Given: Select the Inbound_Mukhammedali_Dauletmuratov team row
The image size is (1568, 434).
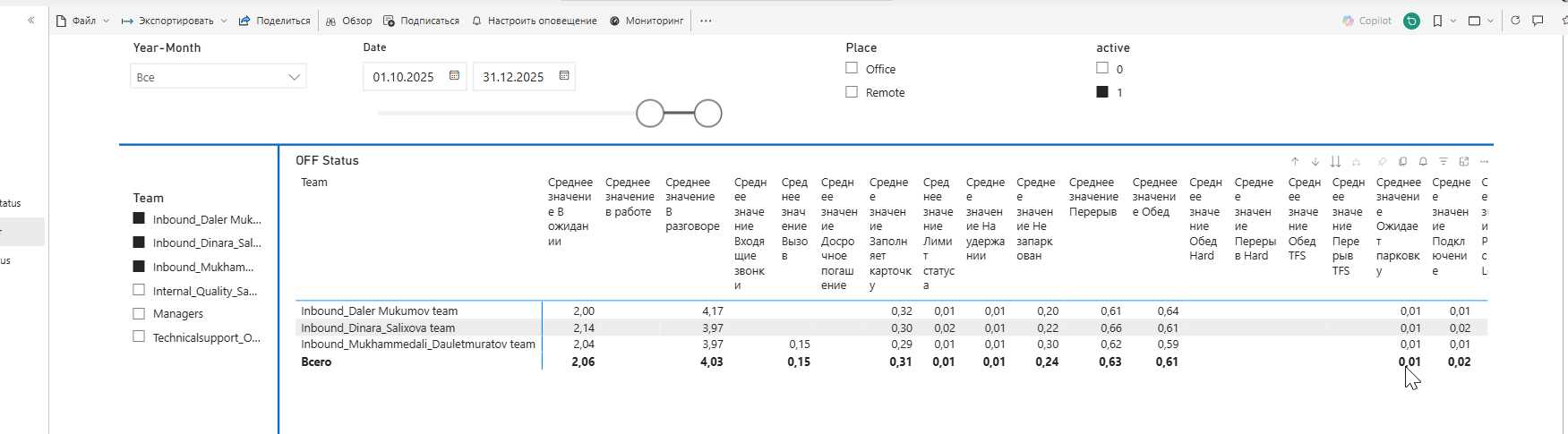Looking at the screenshot, I should [418, 345].
